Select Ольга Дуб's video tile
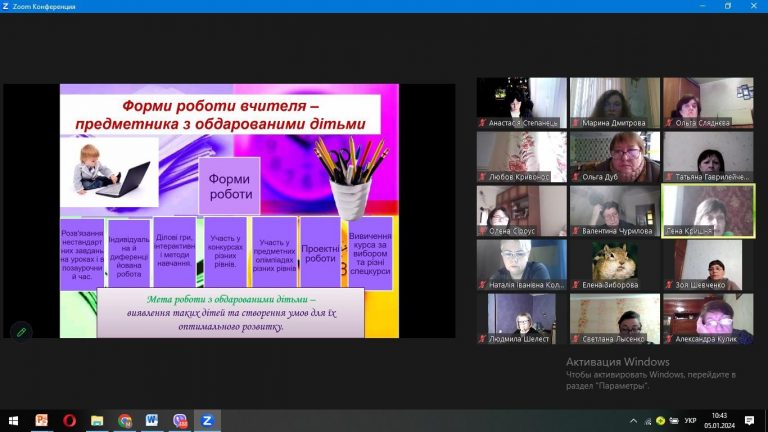768x432 pixels. pos(614,153)
